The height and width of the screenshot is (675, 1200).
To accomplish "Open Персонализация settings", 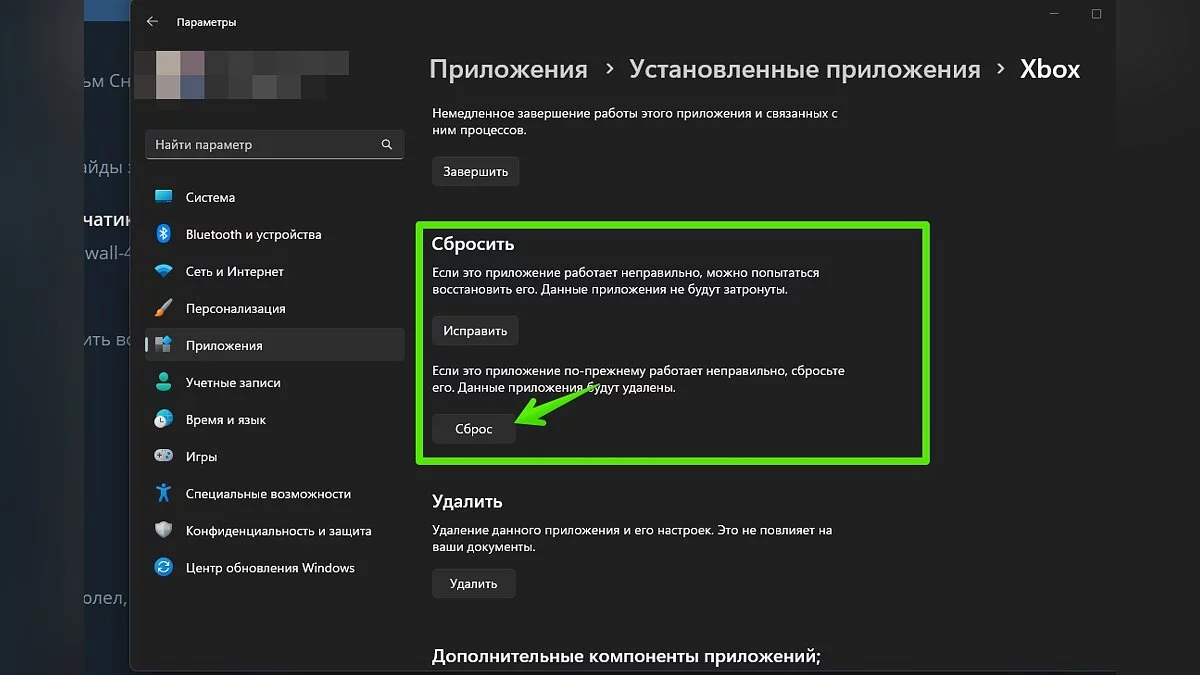I will [x=275, y=308].
